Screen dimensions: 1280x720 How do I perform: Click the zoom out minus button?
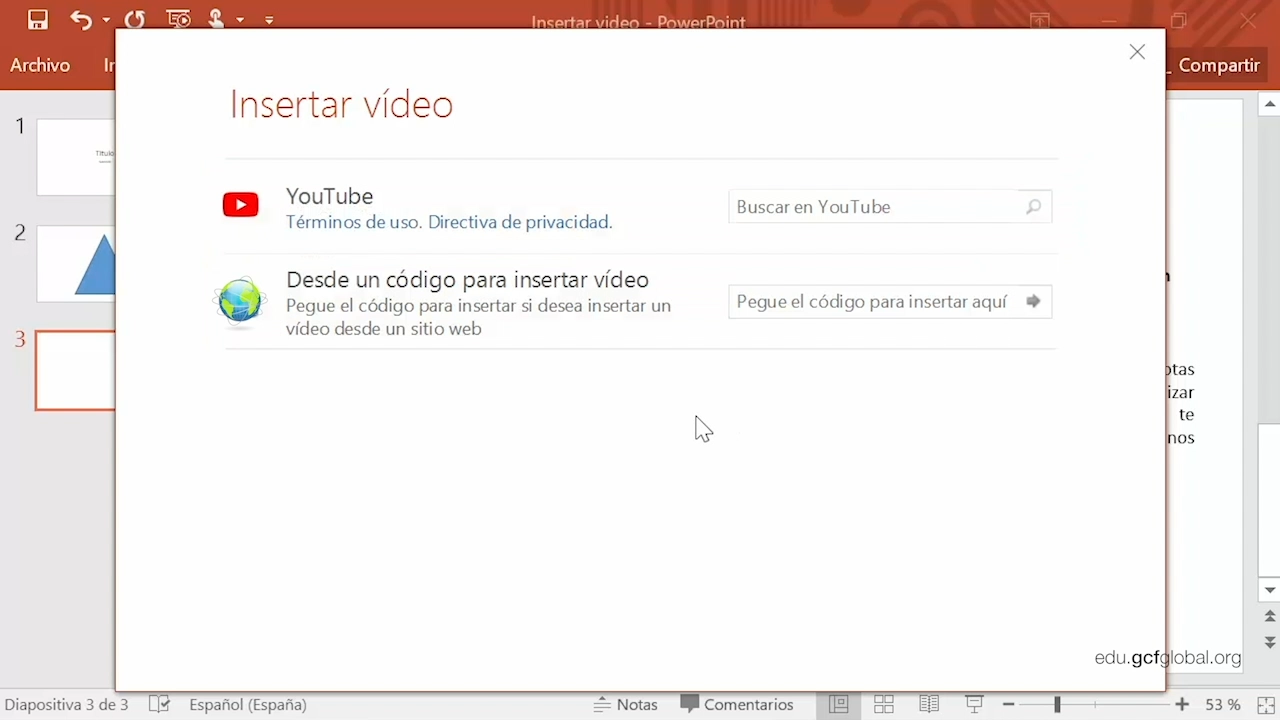point(1008,705)
